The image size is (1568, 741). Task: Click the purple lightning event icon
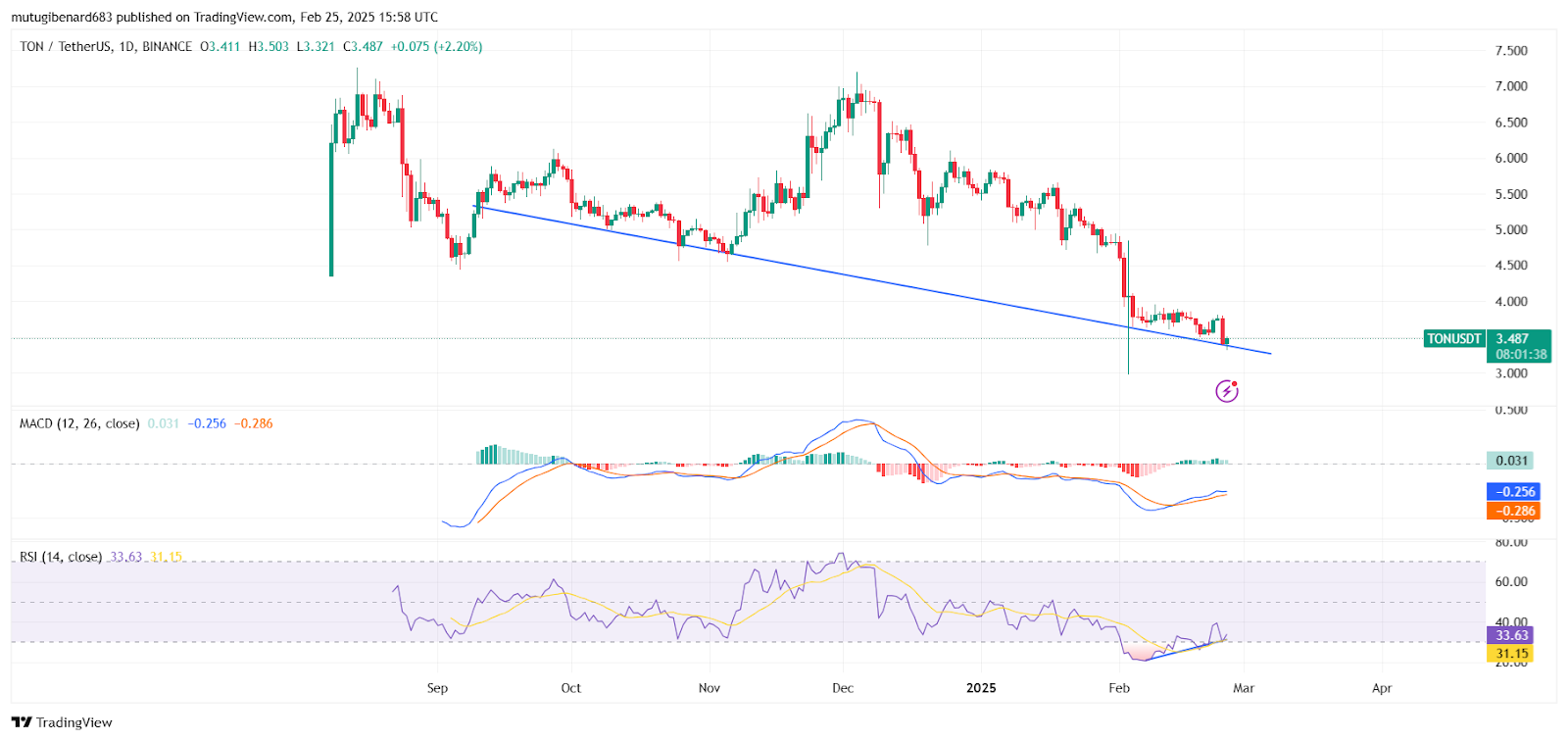[1227, 392]
